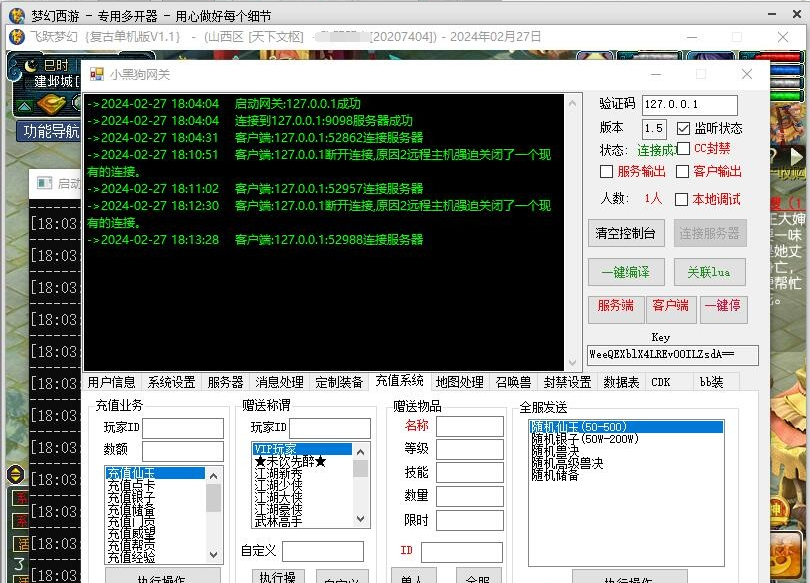Click the 小黑狗网关 window title icon
The image size is (810, 583).
[x=97, y=74]
